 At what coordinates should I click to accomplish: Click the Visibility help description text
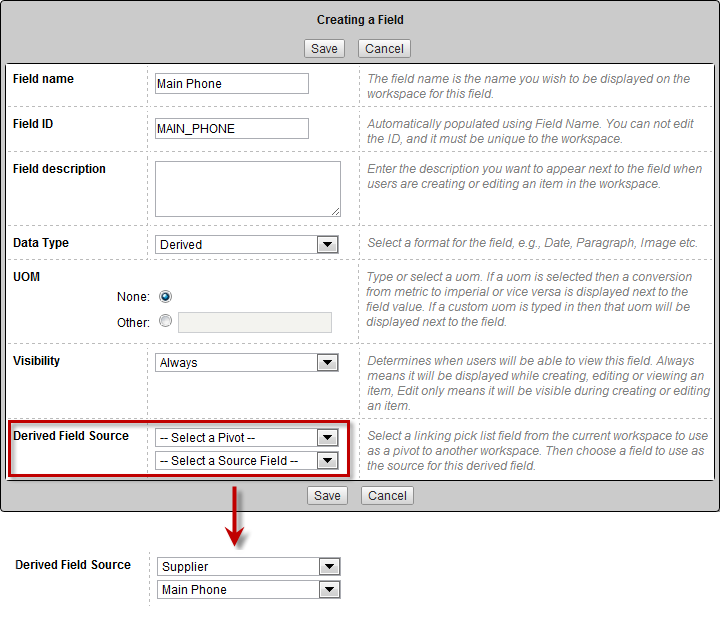tap(538, 383)
